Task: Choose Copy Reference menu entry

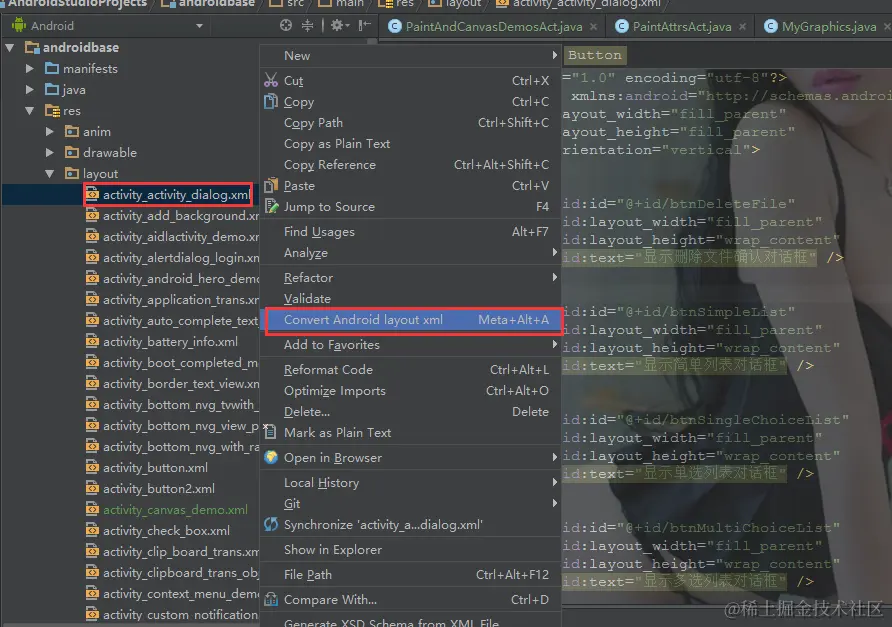Action: [411, 165]
